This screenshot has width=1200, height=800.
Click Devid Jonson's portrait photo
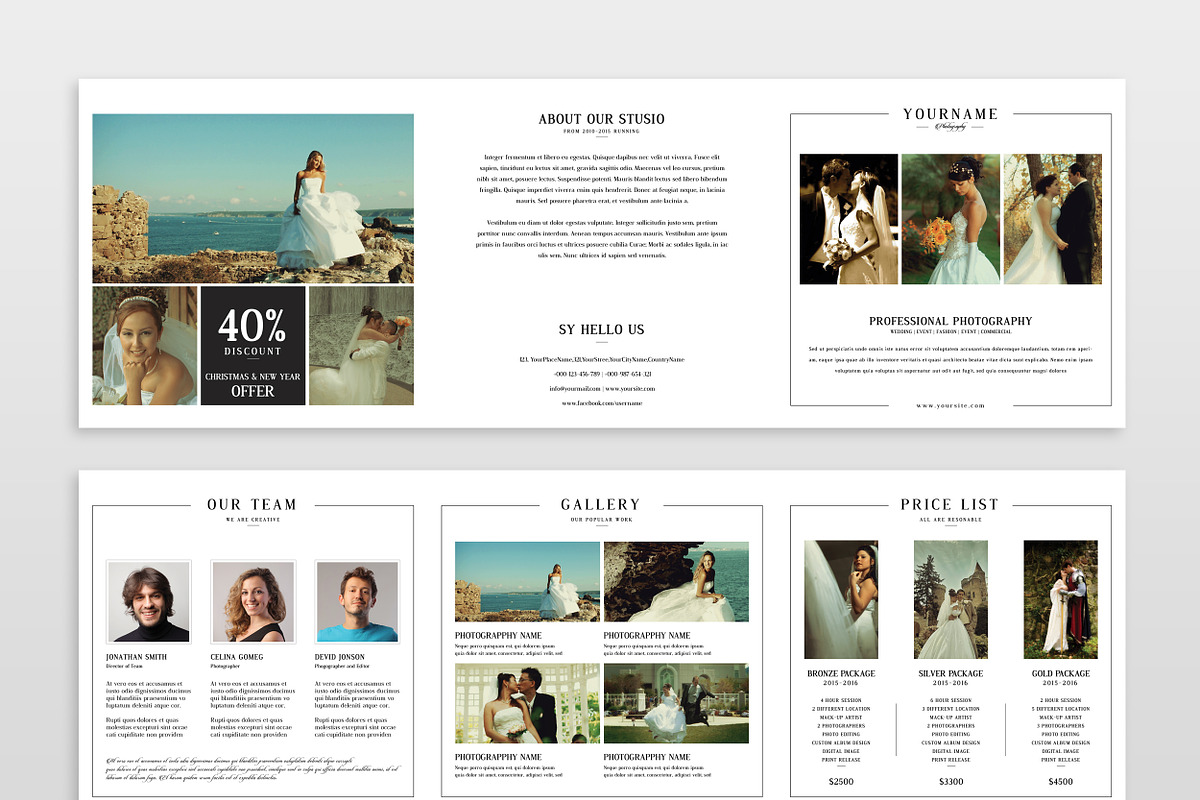pyautogui.click(x=357, y=601)
